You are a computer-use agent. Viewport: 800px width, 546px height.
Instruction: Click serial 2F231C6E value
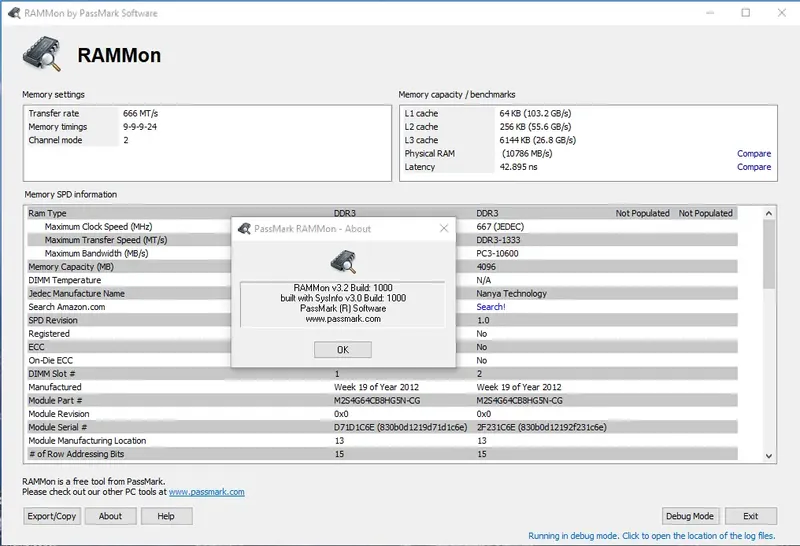[x=541, y=427]
